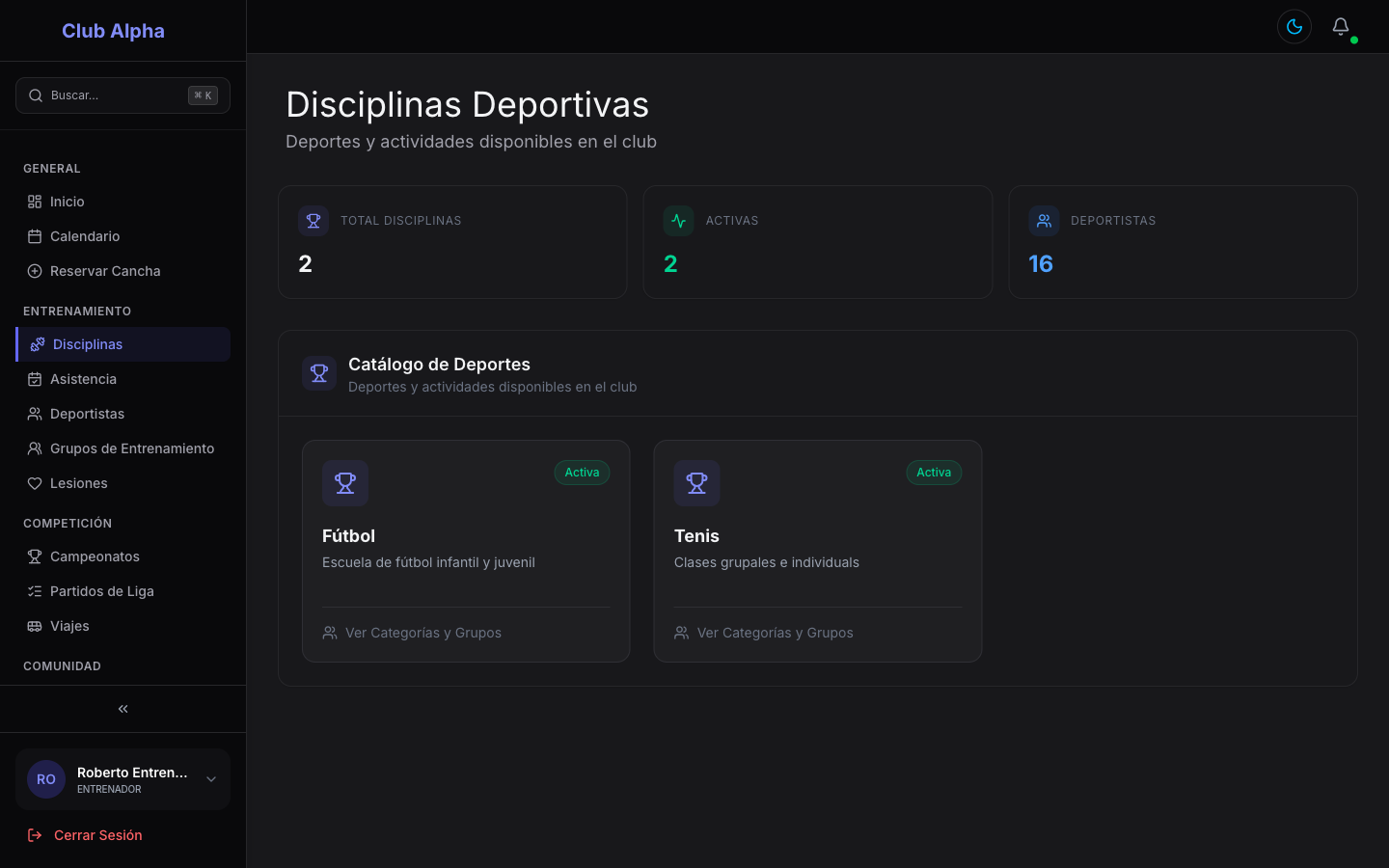Open Grupos de Entrenamiento
1389x868 pixels.
point(123,448)
